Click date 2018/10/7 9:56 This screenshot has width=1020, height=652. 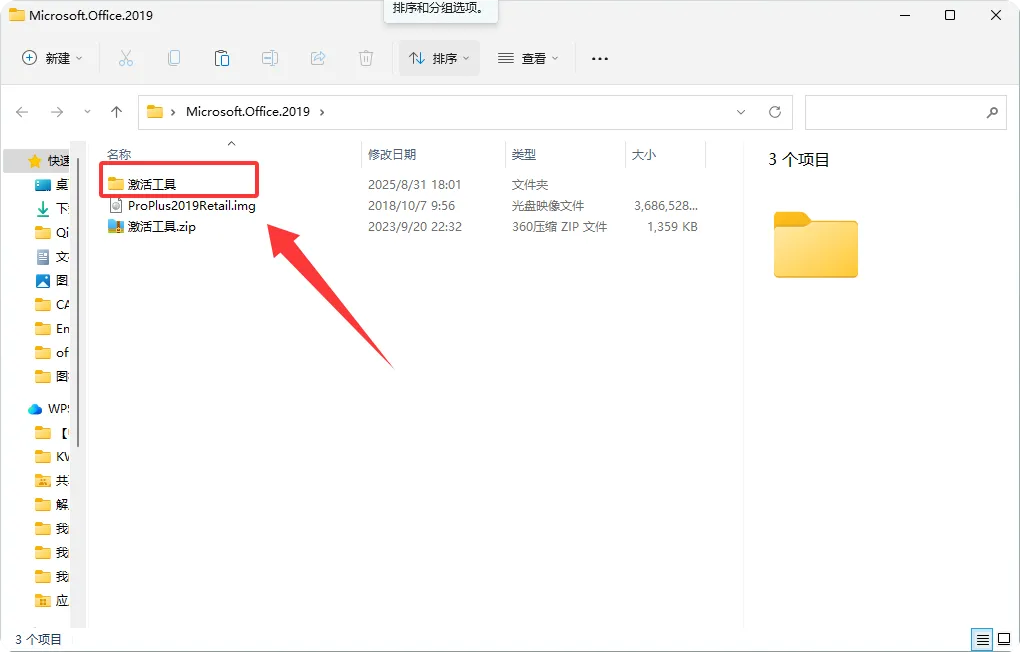412,206
